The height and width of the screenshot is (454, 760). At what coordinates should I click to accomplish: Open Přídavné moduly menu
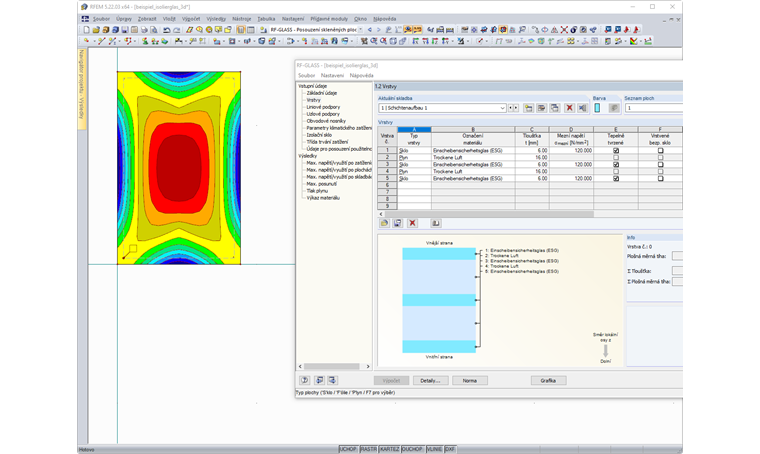tap(329, 19)
